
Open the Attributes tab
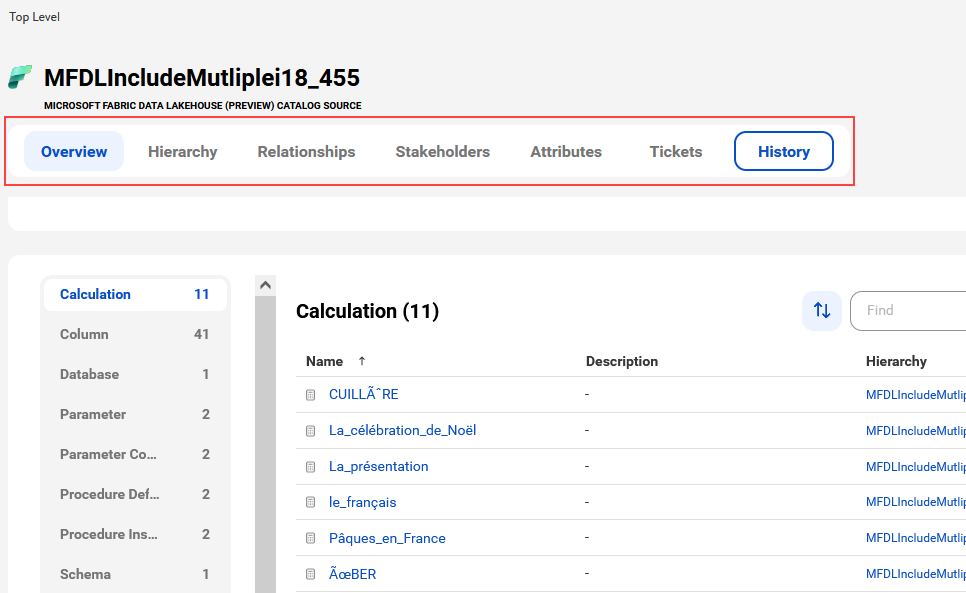pyautogui.click(x=566, y=151)
